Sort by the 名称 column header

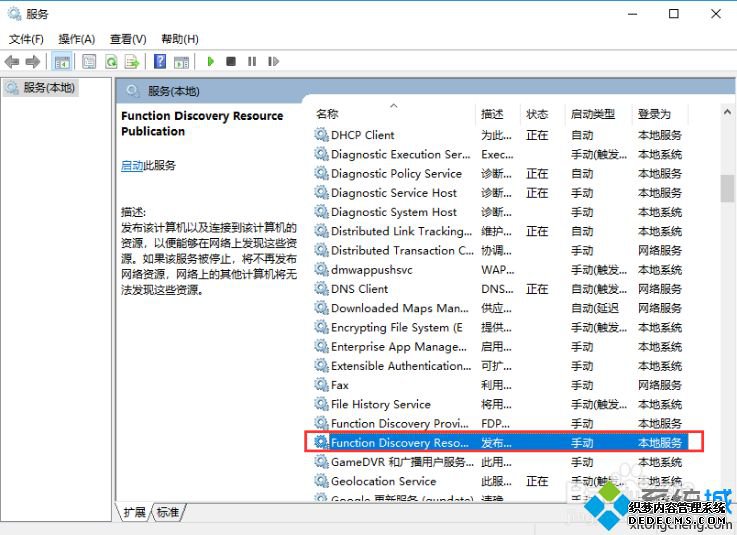tap(394, 114)
